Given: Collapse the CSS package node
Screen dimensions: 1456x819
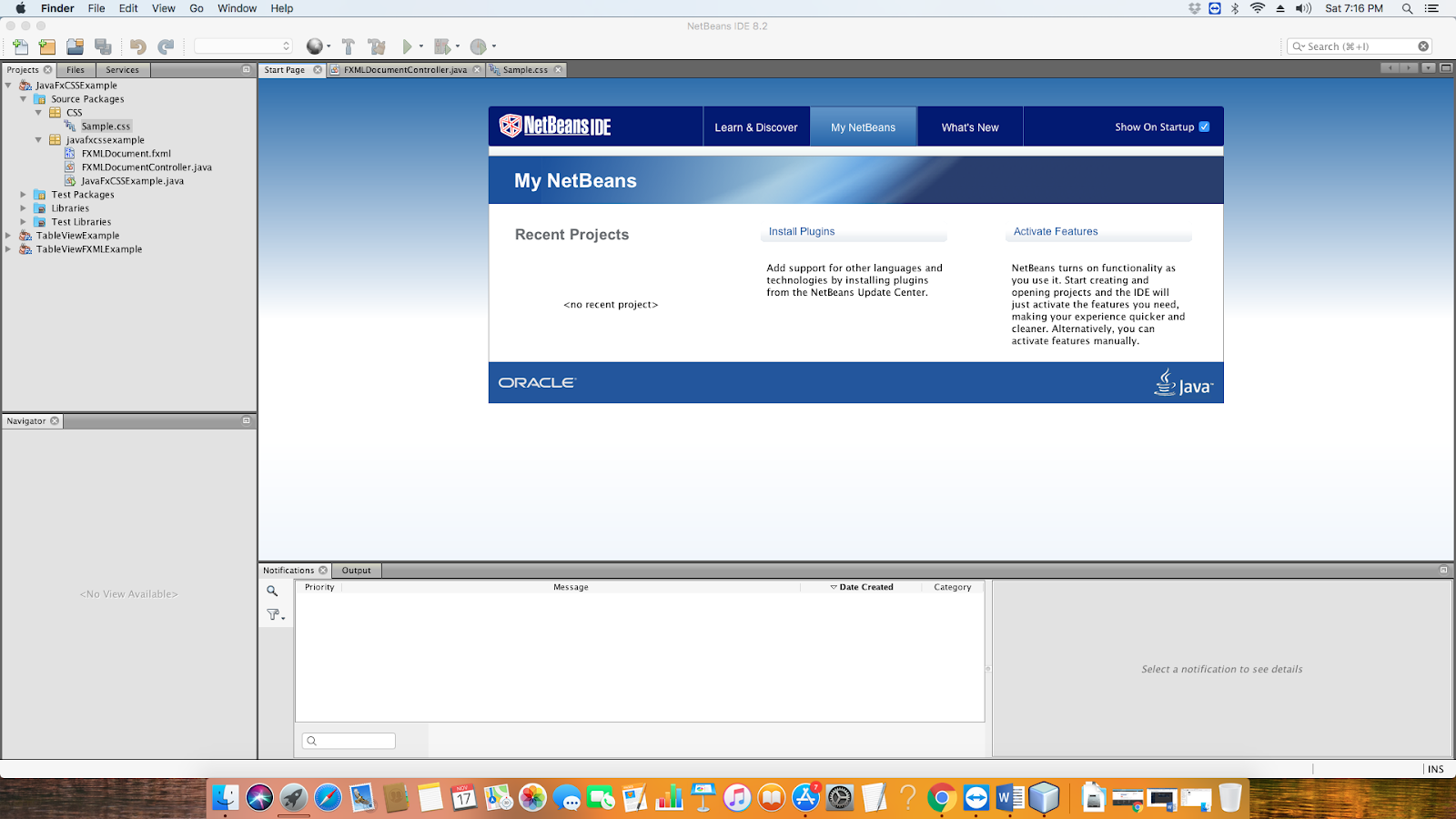Looking at the screenshot, I should pyautogui.click(x=38, y=113).
